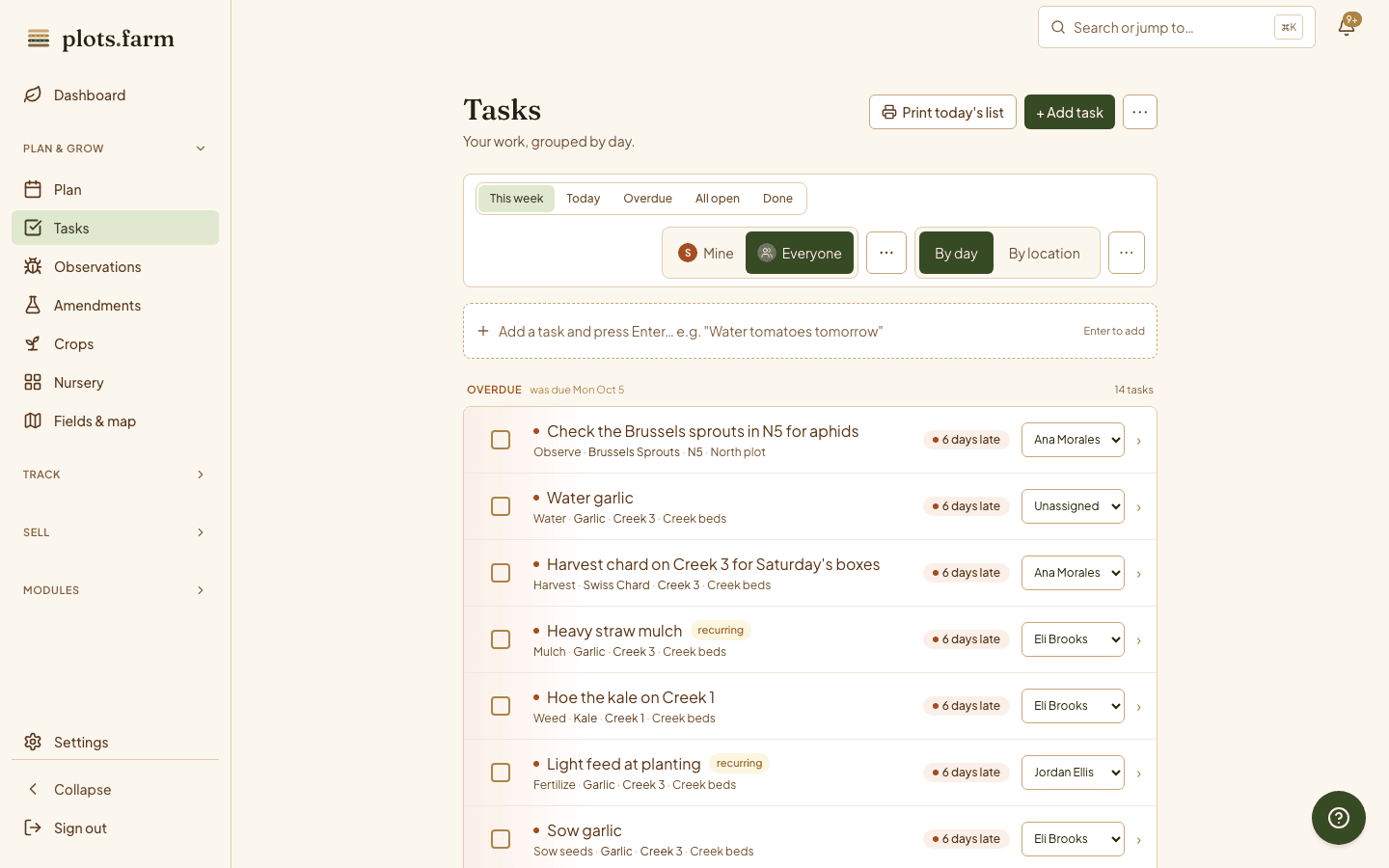1389x868 pixels.
Task: Open Crops in the sidebar
Action: pos(115,343)
